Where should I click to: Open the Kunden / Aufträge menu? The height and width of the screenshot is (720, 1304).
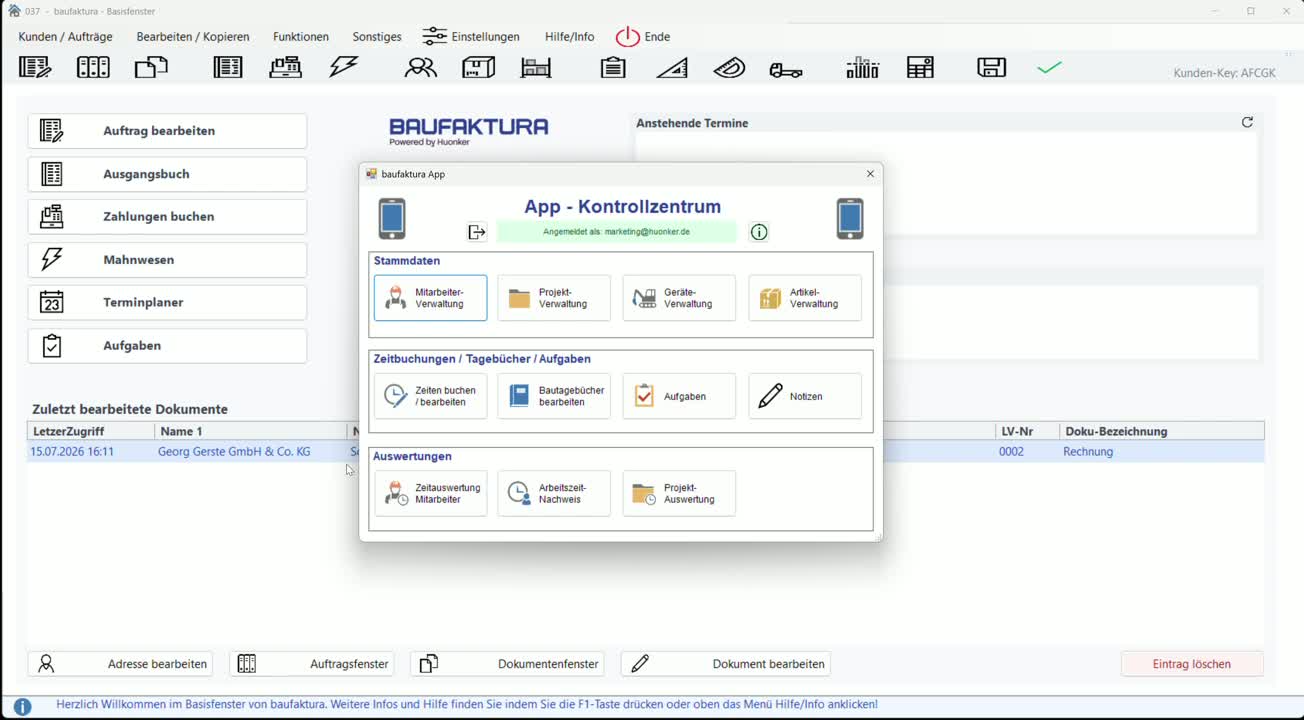click(x=65, y=37)
